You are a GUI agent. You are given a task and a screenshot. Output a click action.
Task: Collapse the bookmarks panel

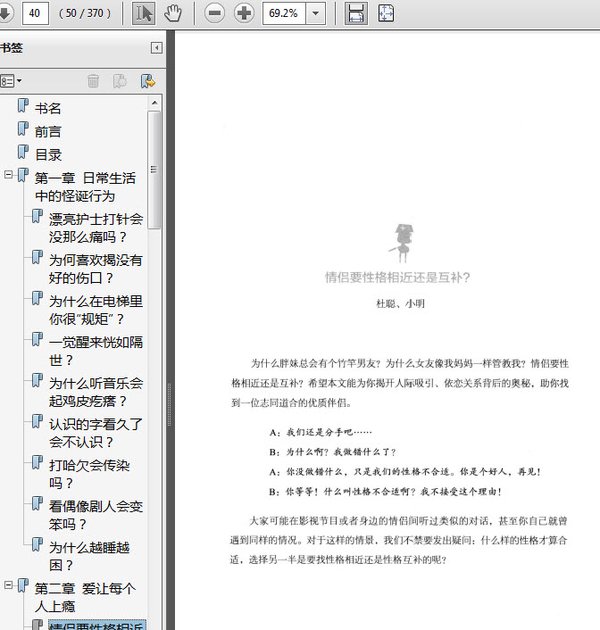(156, 48)
